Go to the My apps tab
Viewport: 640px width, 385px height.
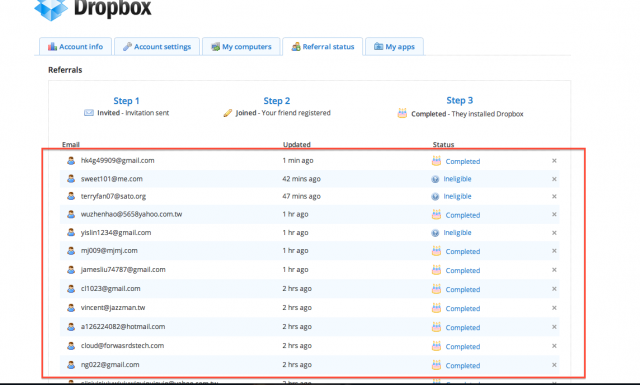(394, 47)
